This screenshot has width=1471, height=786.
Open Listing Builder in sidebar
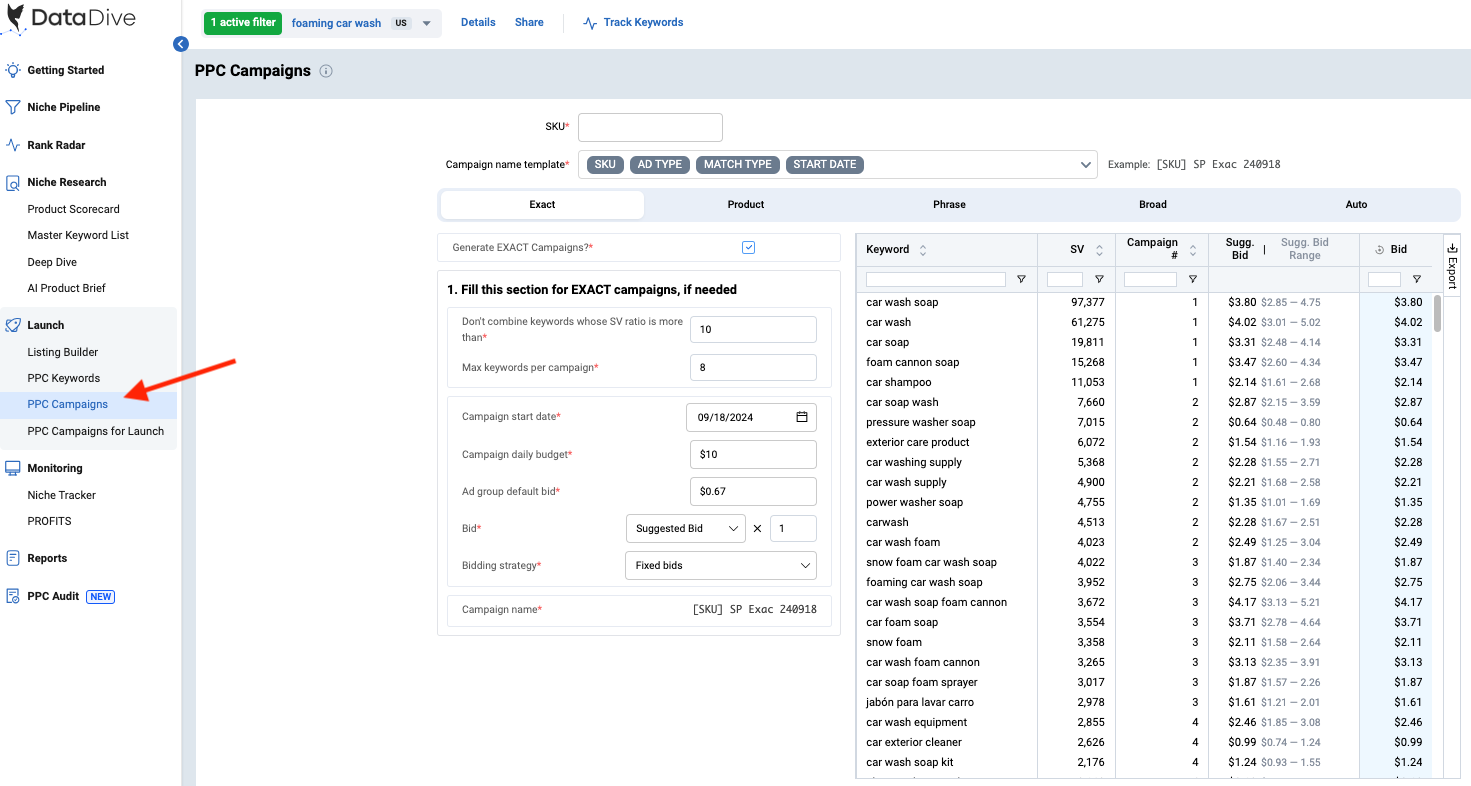pyautogui.click(x=63, y=352)
